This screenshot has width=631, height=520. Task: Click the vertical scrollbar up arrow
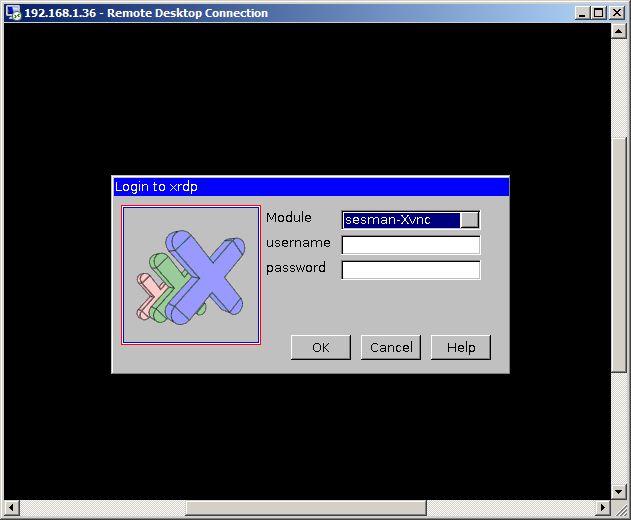click(x=619, y=32)
